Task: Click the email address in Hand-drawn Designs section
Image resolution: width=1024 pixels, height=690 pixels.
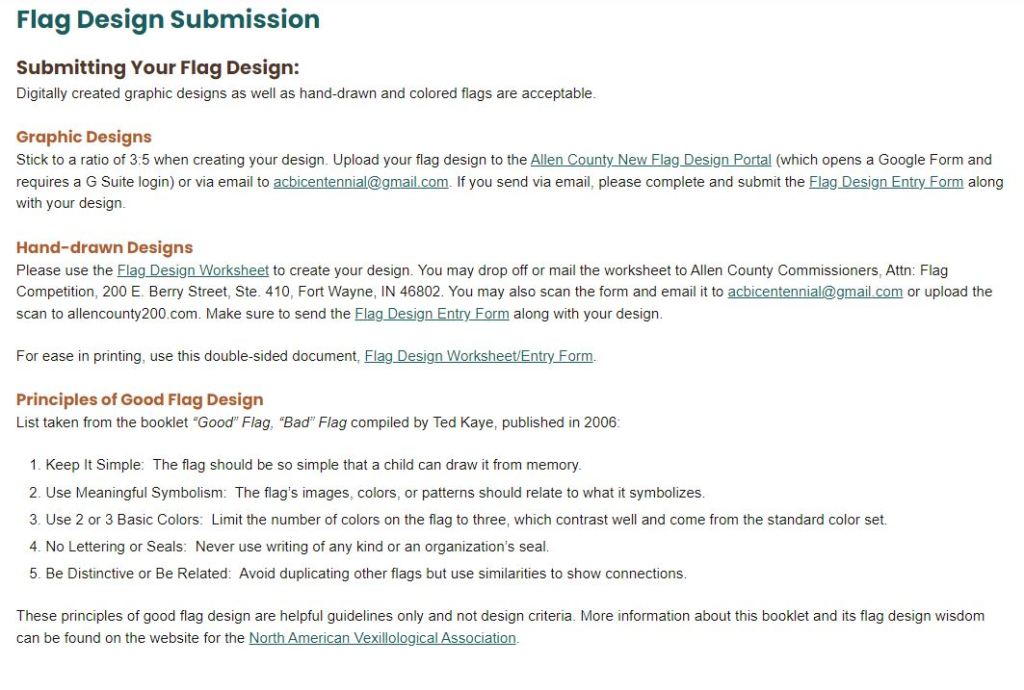Action: click(x=815, y=292)
